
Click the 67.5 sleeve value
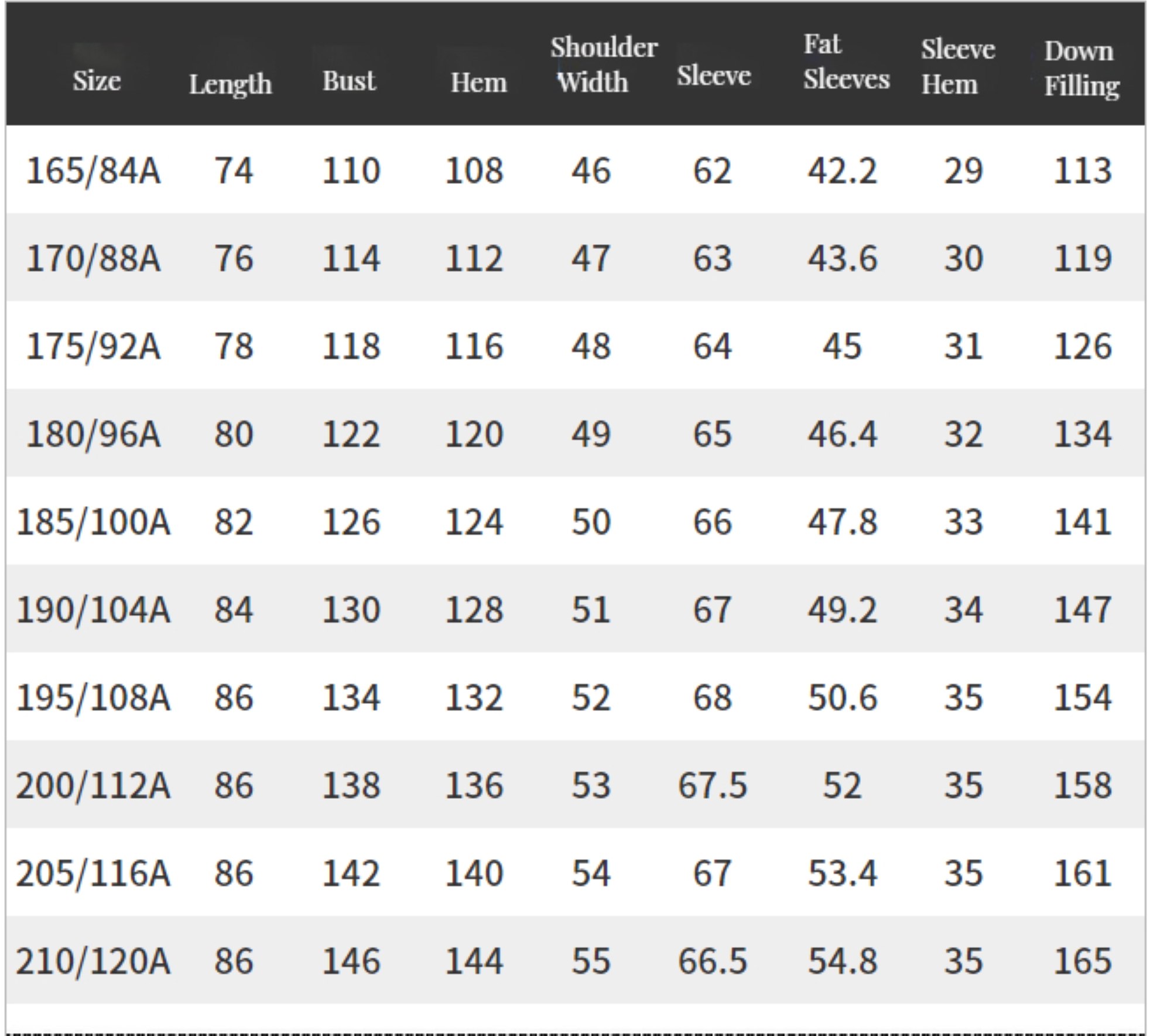pos(713,785)
